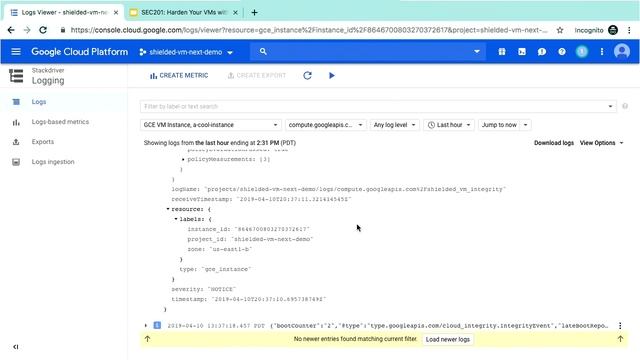Click the browser back arrow

[x=11, y=30]
